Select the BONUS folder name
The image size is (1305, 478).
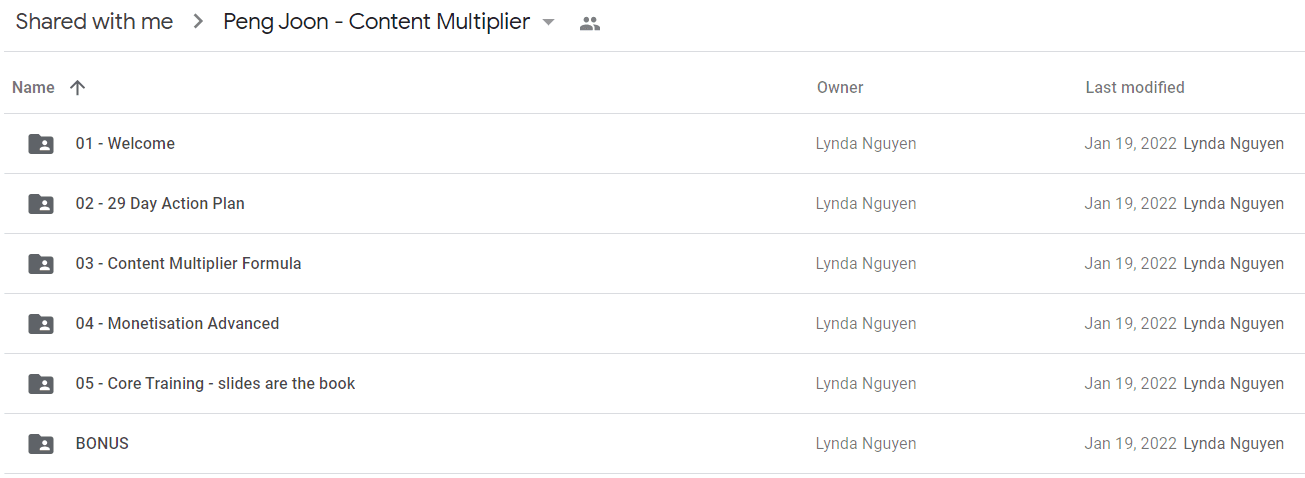[102, 444]
